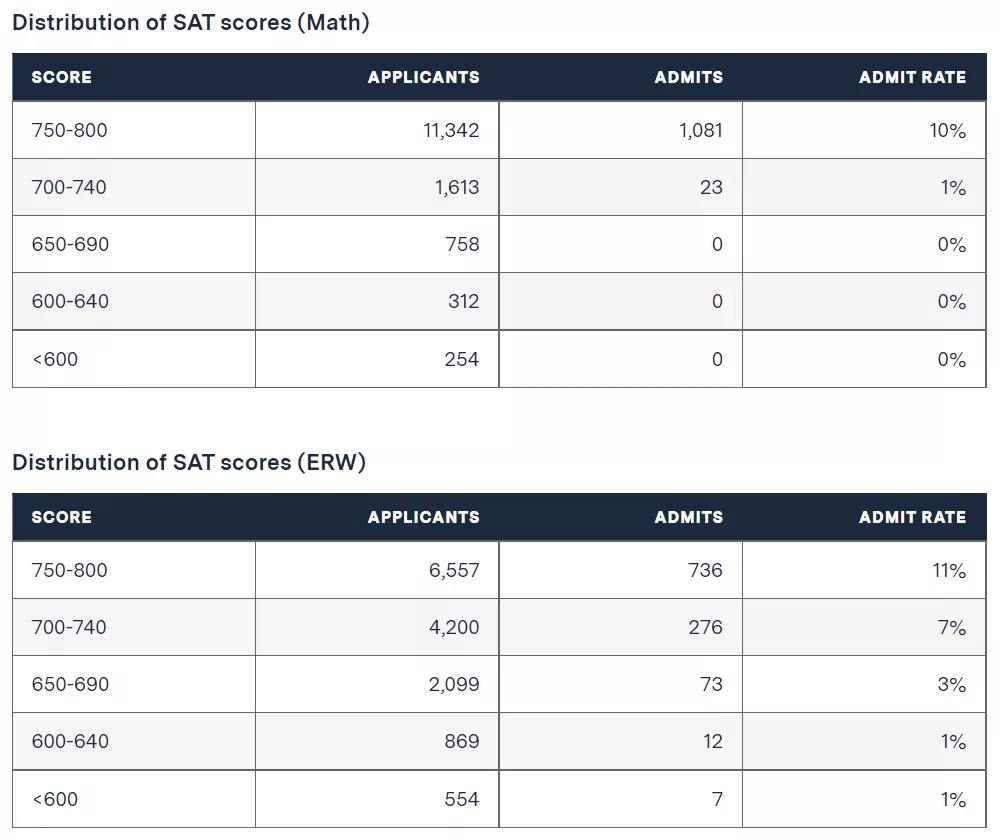Click the 11,342 applicants cell
The image size is (1000, 840).
pyautogui.click(x=452, y=130)
